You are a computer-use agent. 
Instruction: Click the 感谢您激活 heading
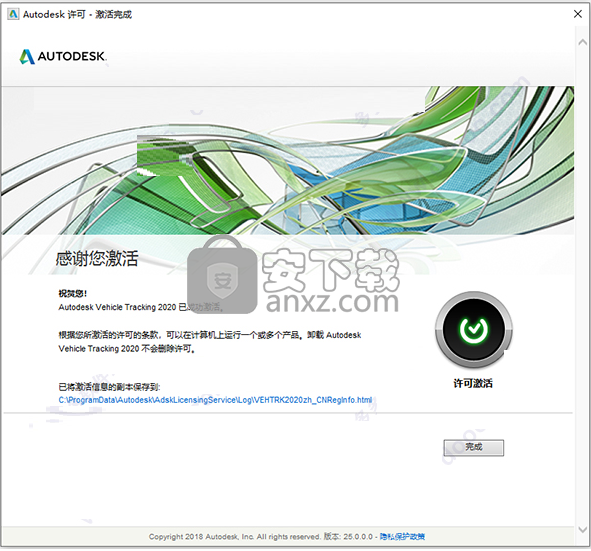coord(97,259)
